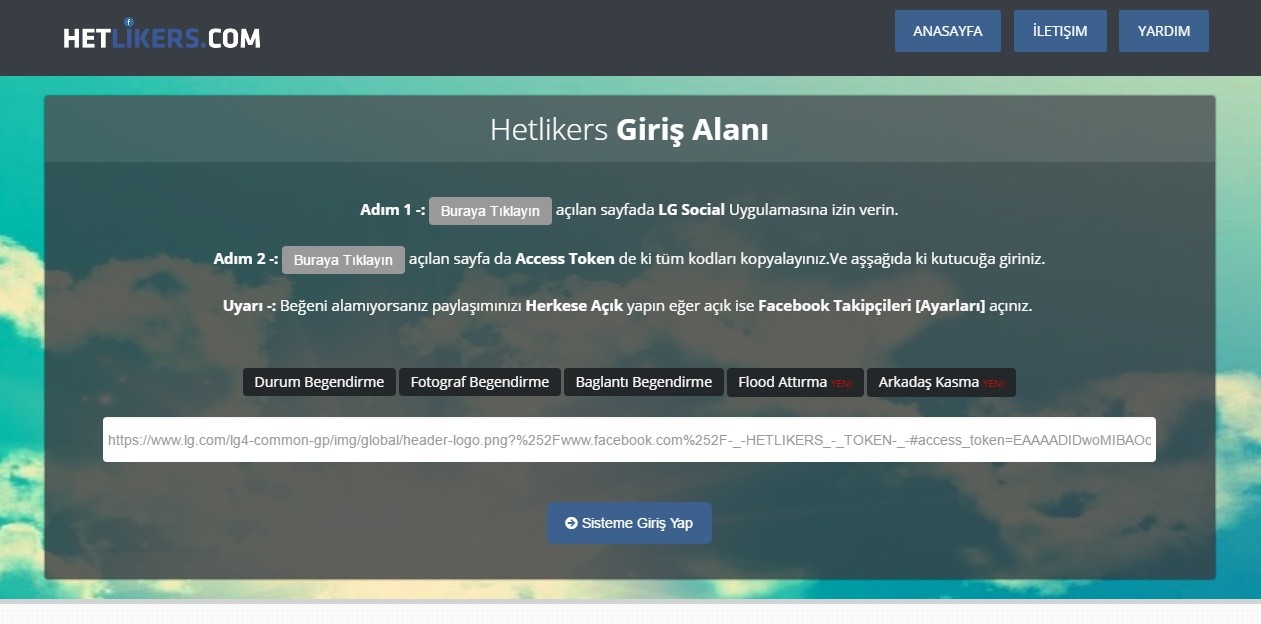1261x624 pixels.
Task: Click the HETLIKERS.COM logo
Action: 161,36
